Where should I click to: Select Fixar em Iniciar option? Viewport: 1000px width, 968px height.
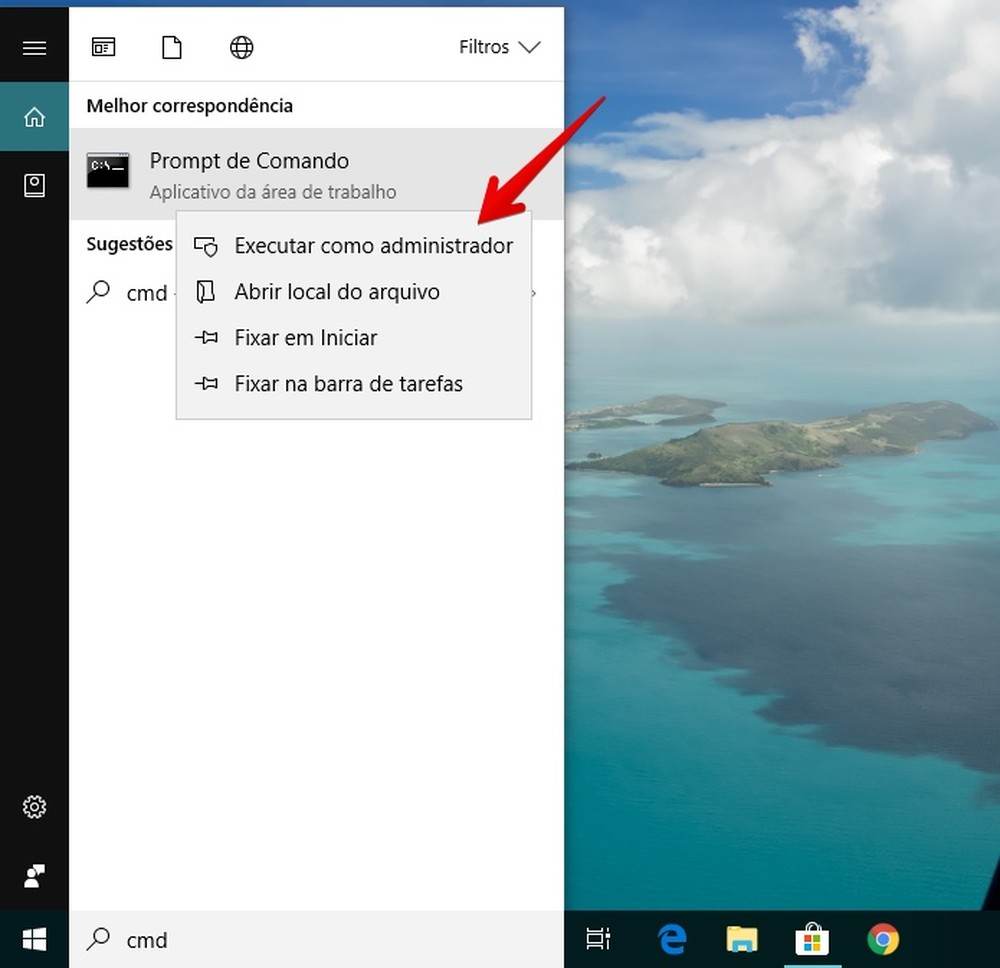(305, 338)
